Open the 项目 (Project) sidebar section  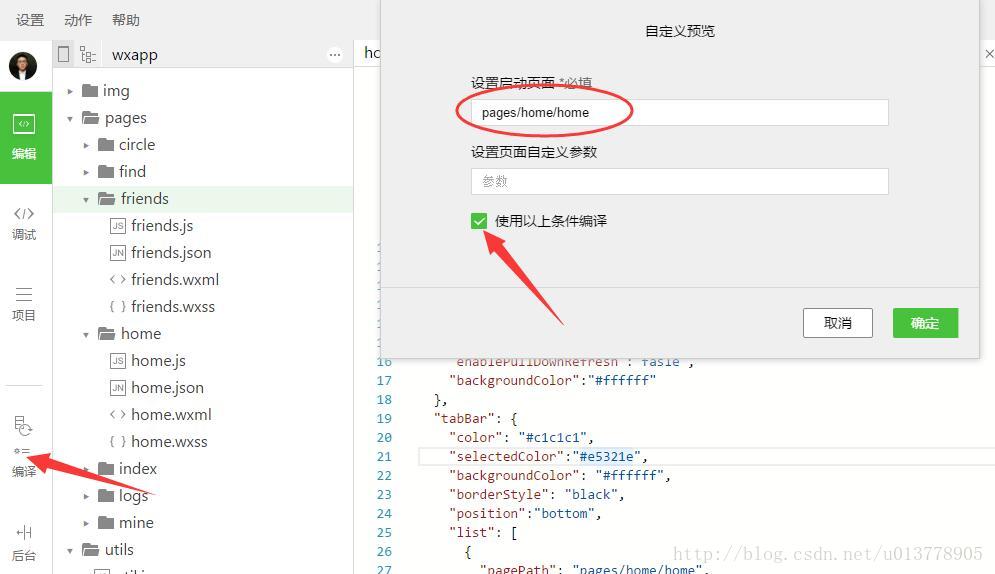[24, 303]
